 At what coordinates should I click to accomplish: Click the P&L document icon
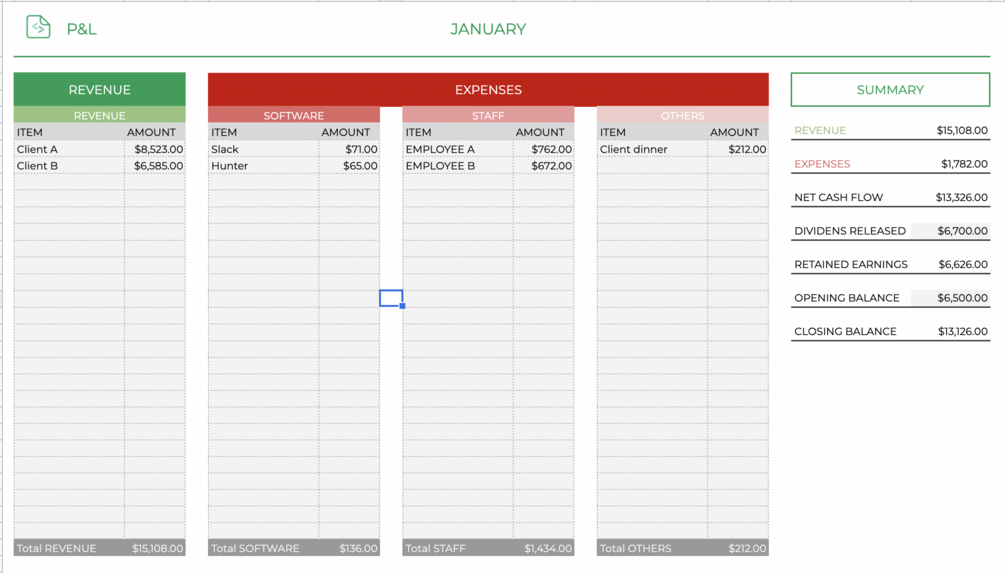coord(38,27)
